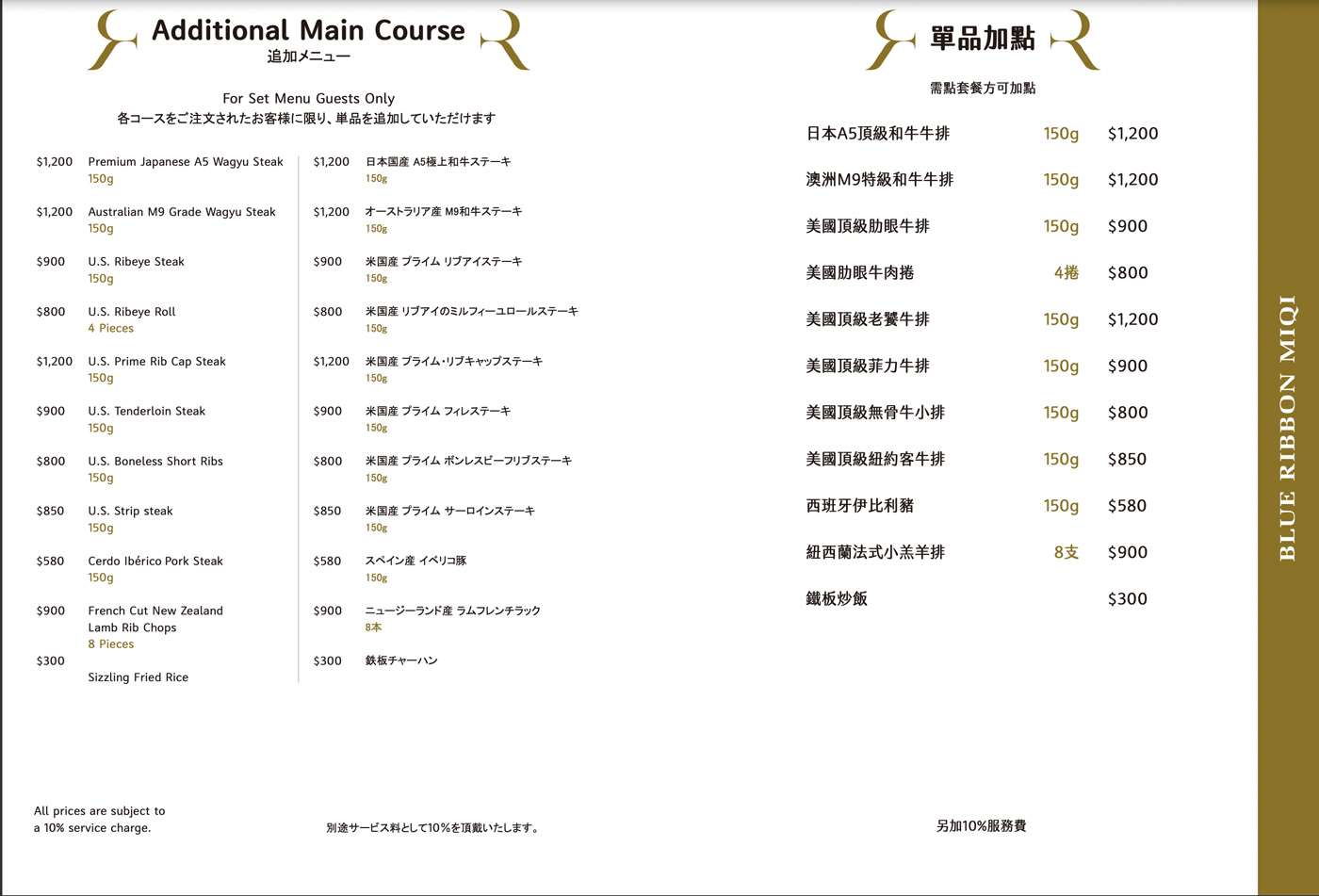1319x896 pixels.
Task: Click 'Premium Japanese A5 Wagyu Steak' item
Action: [186, 162]
